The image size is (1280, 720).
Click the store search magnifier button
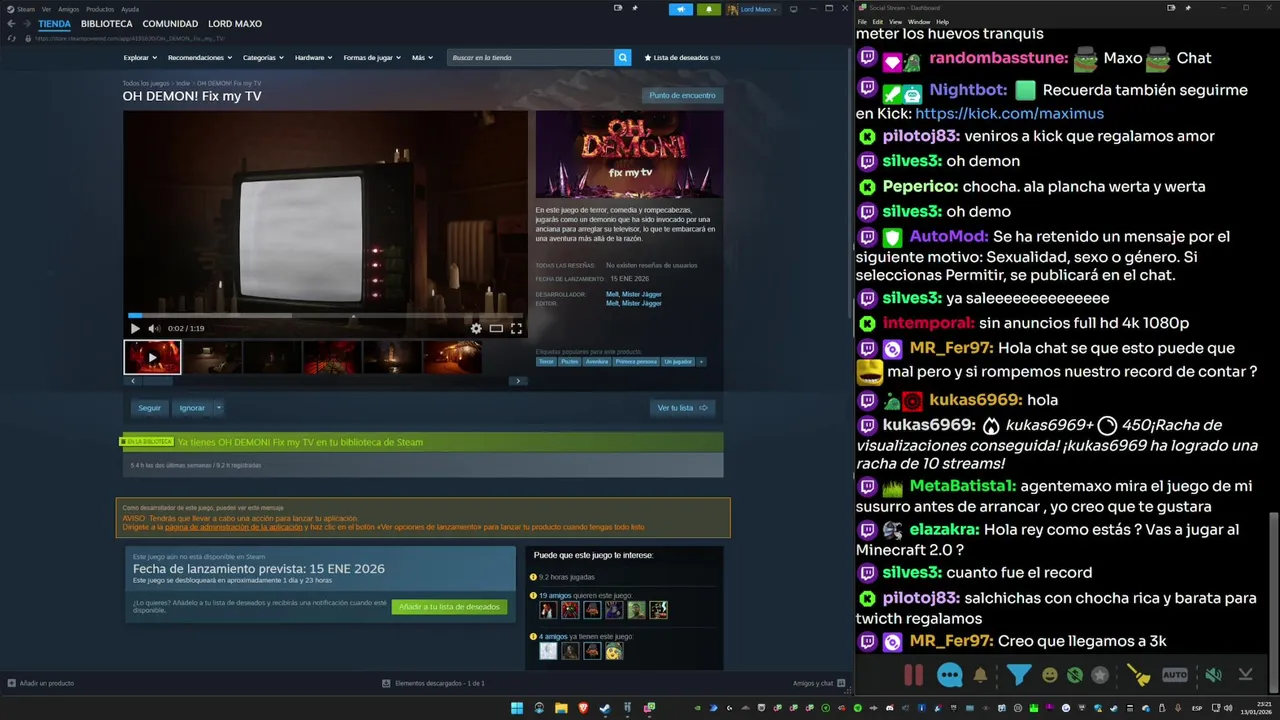[623, 58]
